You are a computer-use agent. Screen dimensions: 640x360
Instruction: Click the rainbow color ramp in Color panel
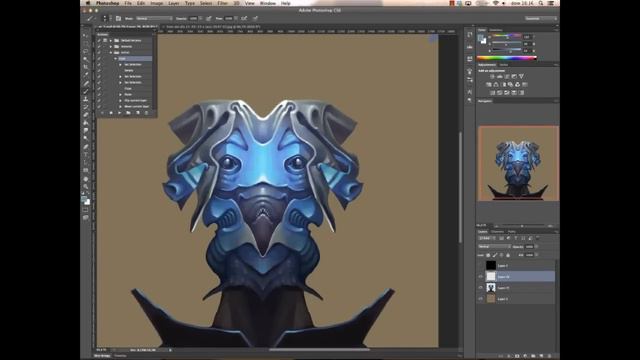point(506,58)
